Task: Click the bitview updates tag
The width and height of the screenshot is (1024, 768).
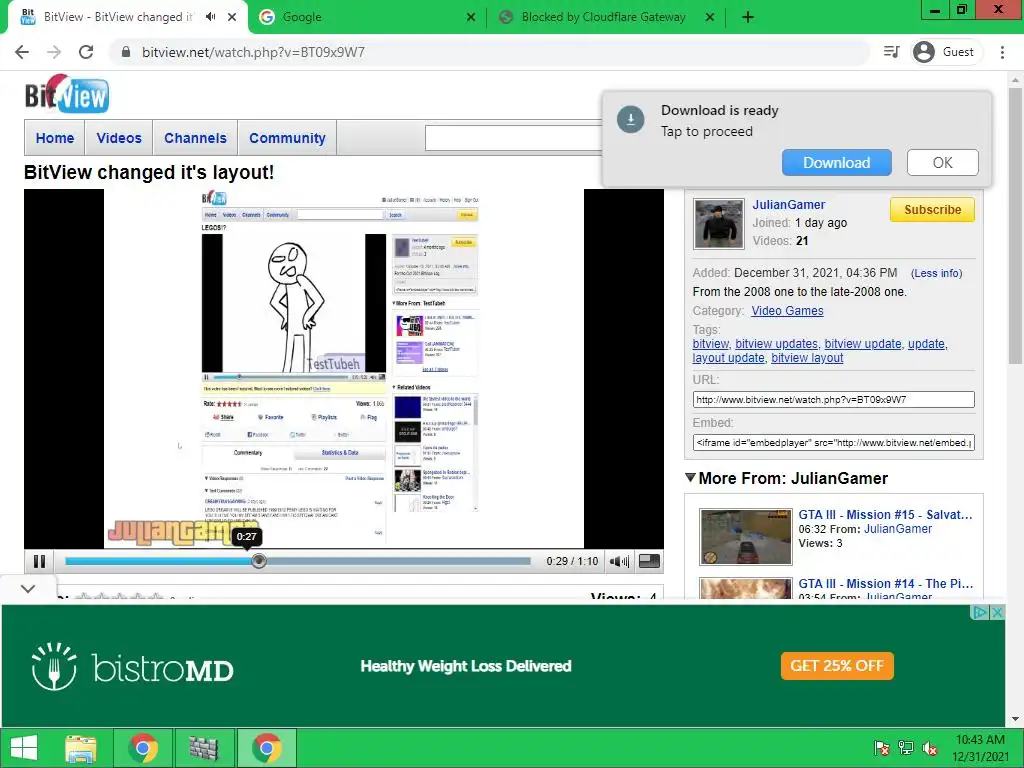Action: point(776,344)
